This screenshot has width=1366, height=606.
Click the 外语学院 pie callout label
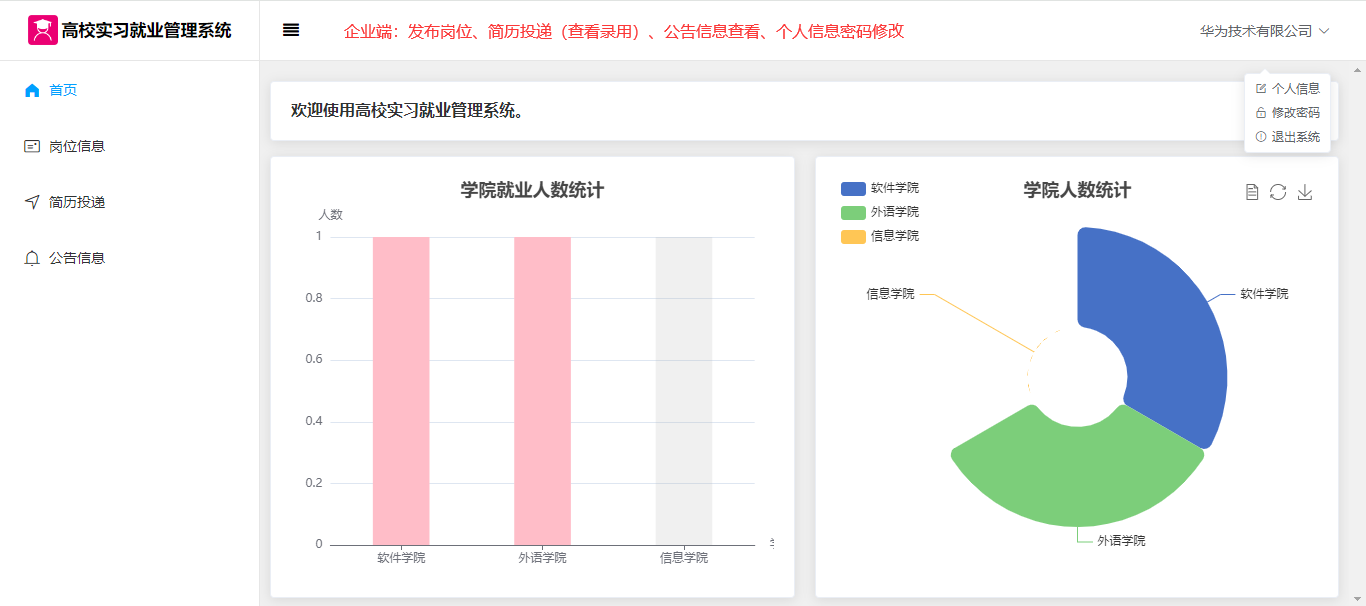(x=1121, y=541)
